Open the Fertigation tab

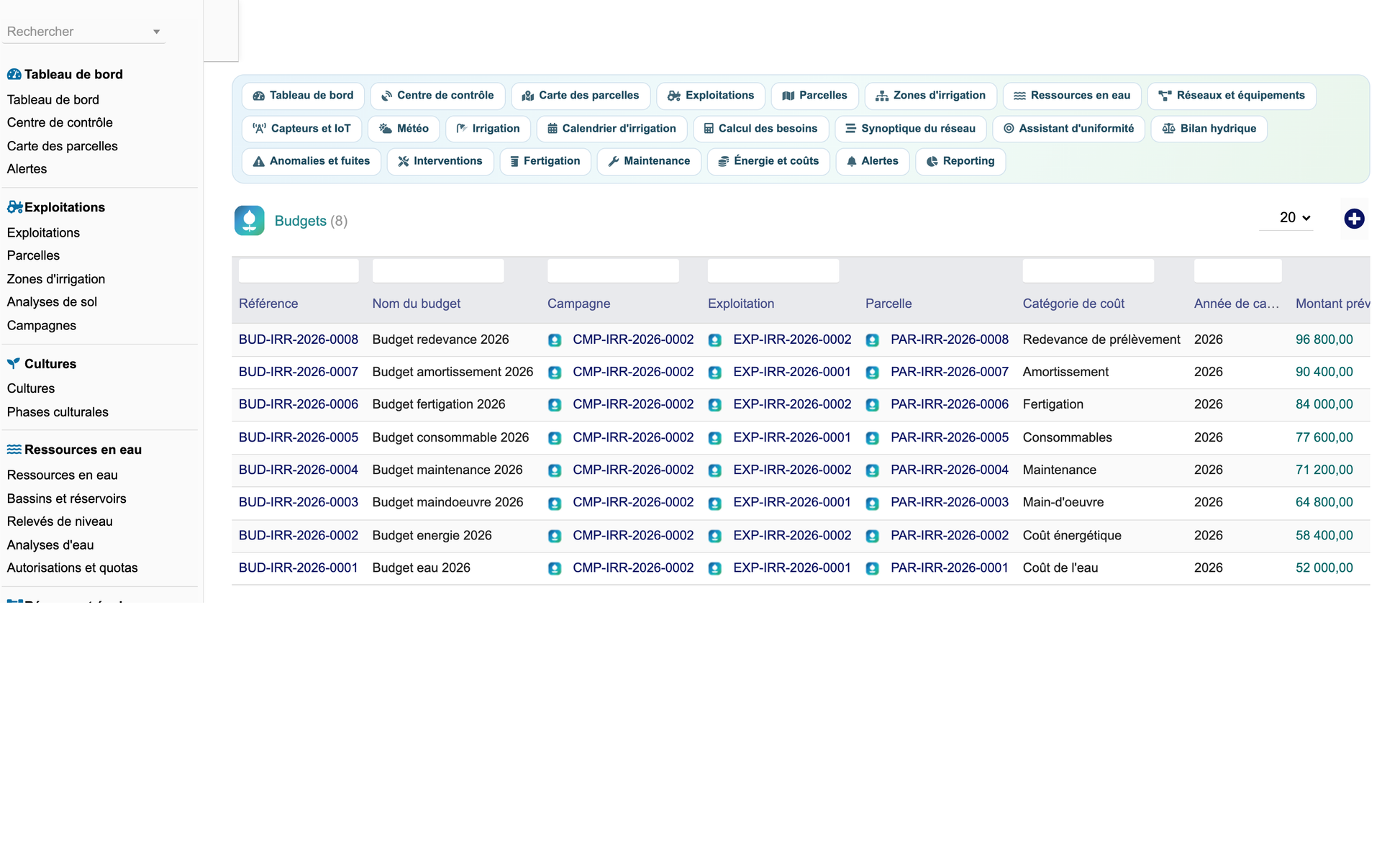click(x=545, y=161)
